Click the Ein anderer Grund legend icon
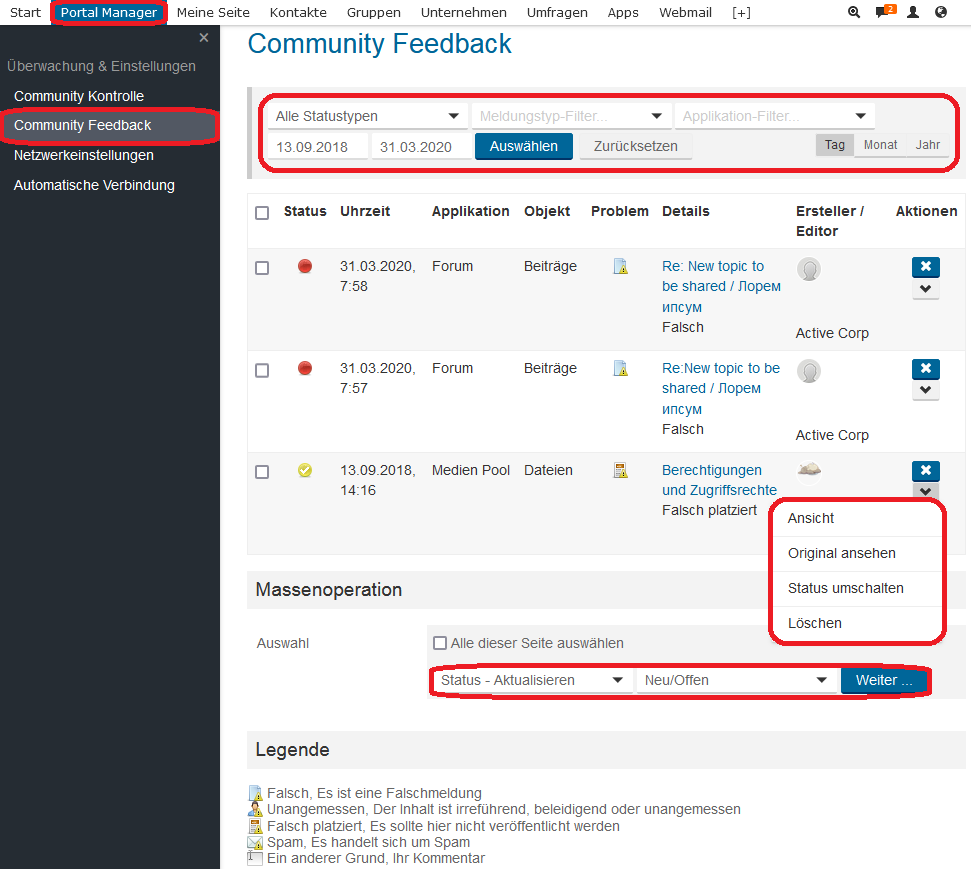 pos(255,858)
